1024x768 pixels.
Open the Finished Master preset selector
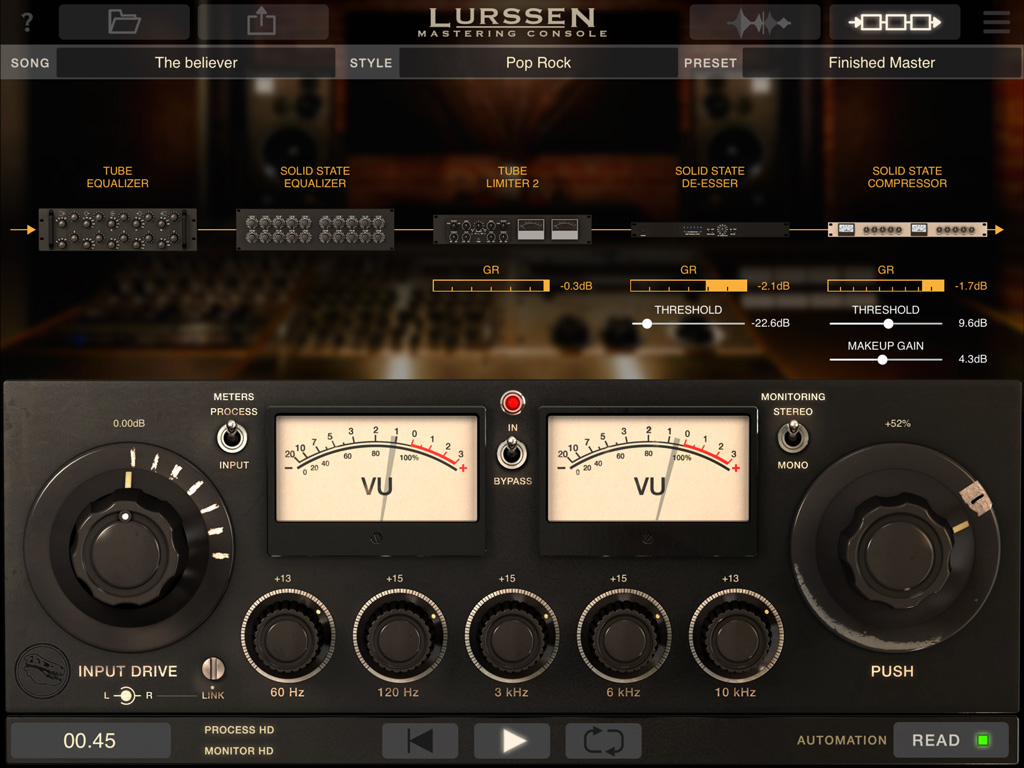tap(881, 62)
